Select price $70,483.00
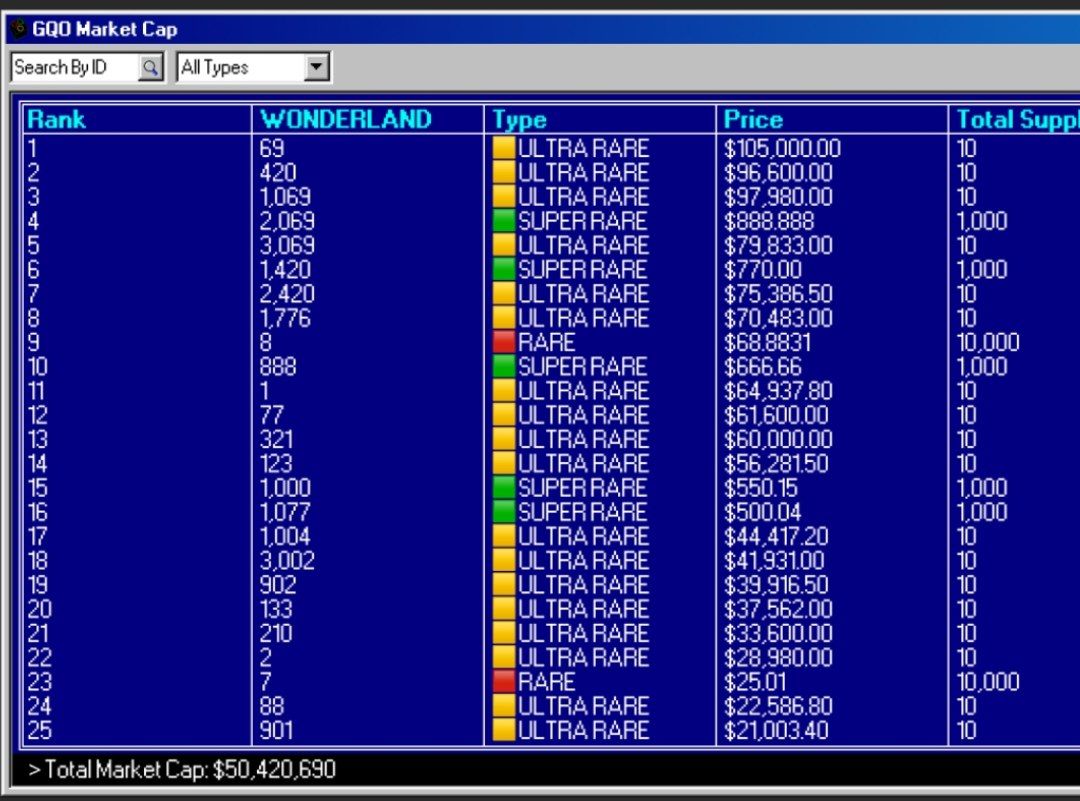Image resolution: width=1080 pixels, height=801 pixels. [x=778, y=318]
